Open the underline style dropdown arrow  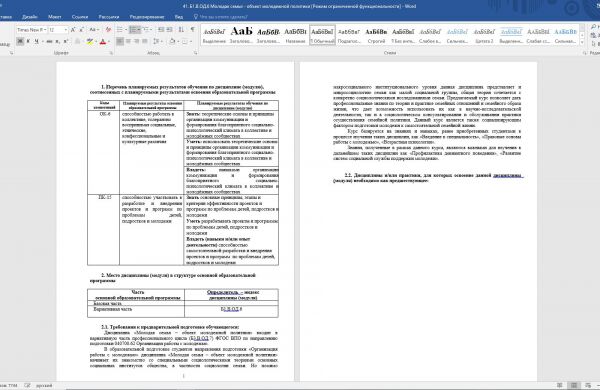tap(42, 41)
